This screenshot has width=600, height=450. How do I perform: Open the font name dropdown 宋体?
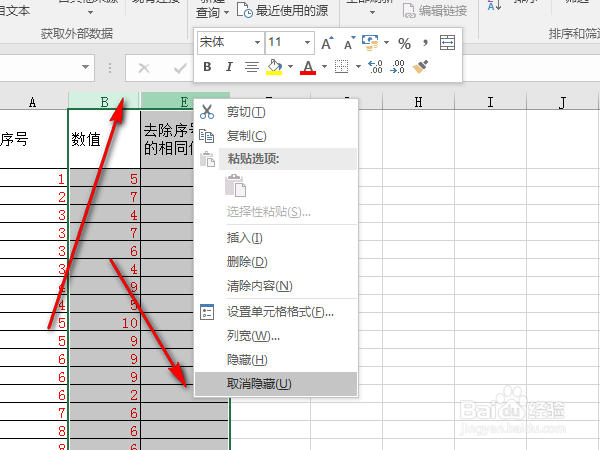[x=258, y=42]
